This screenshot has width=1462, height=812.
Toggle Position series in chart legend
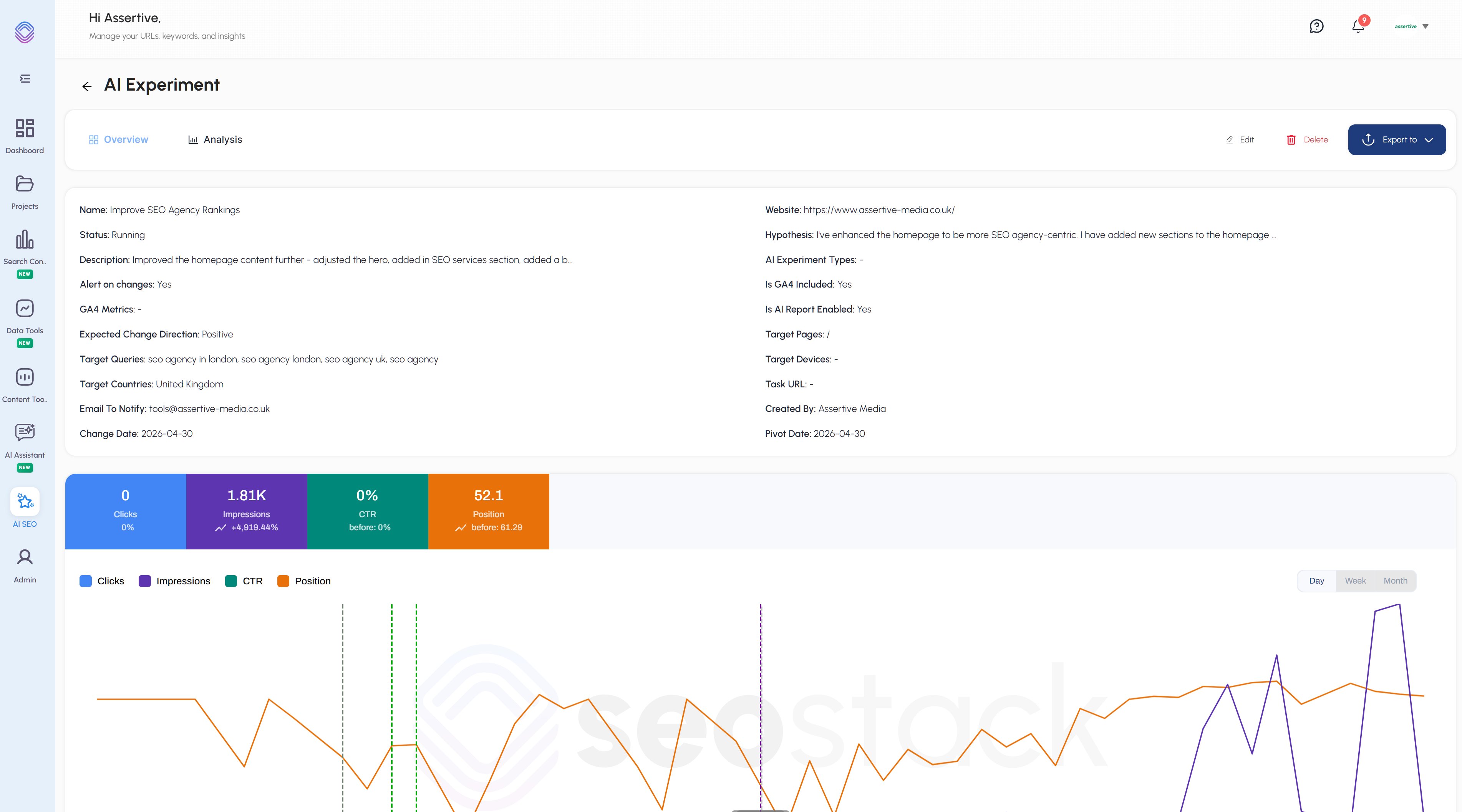[x=303, y=581]
